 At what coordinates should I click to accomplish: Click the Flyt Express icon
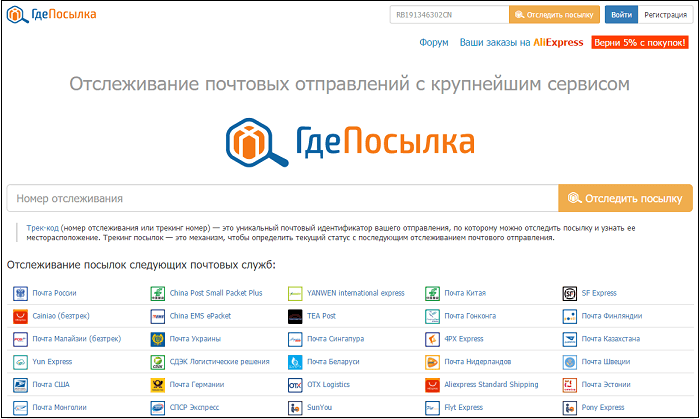pos(432,407)
